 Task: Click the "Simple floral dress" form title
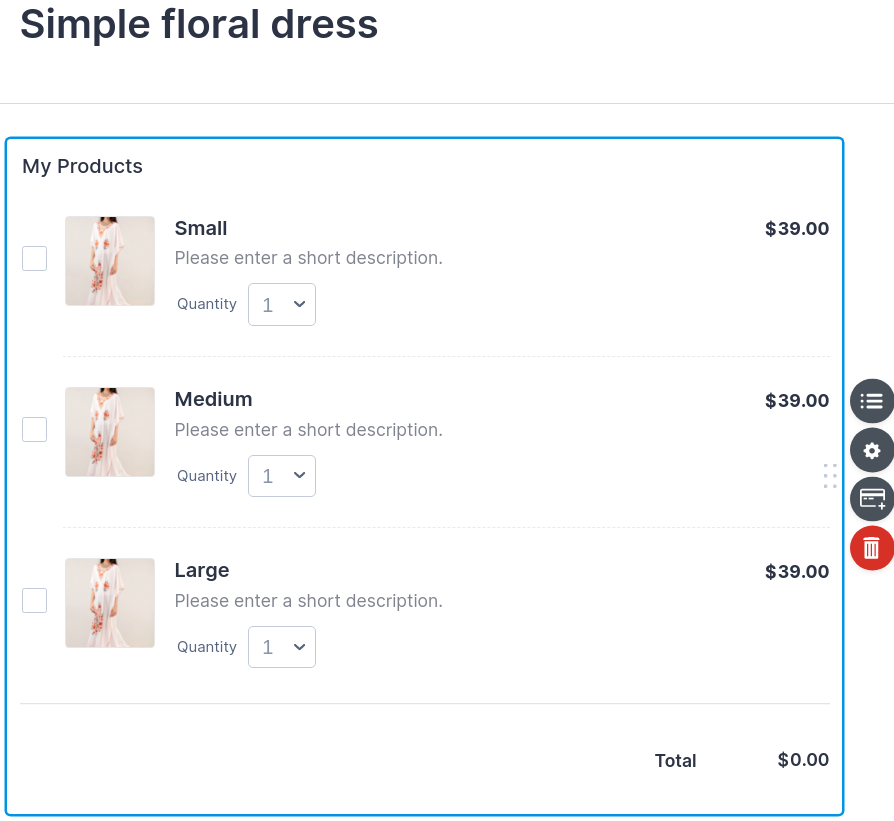click(199, 24)
